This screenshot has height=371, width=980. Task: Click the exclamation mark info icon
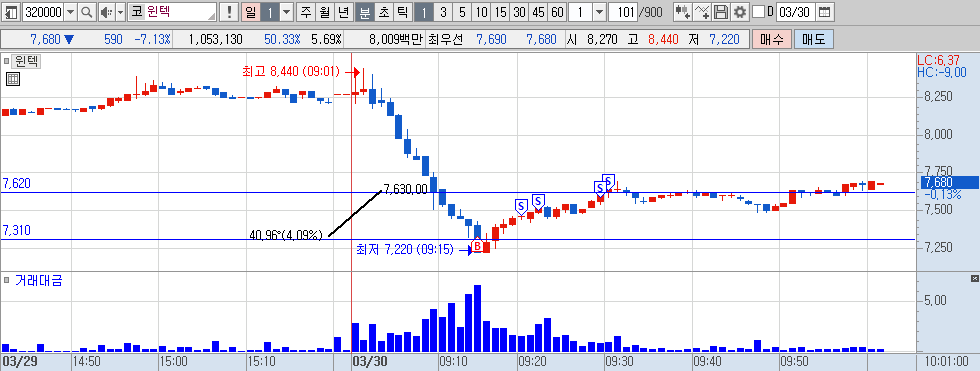229,12
